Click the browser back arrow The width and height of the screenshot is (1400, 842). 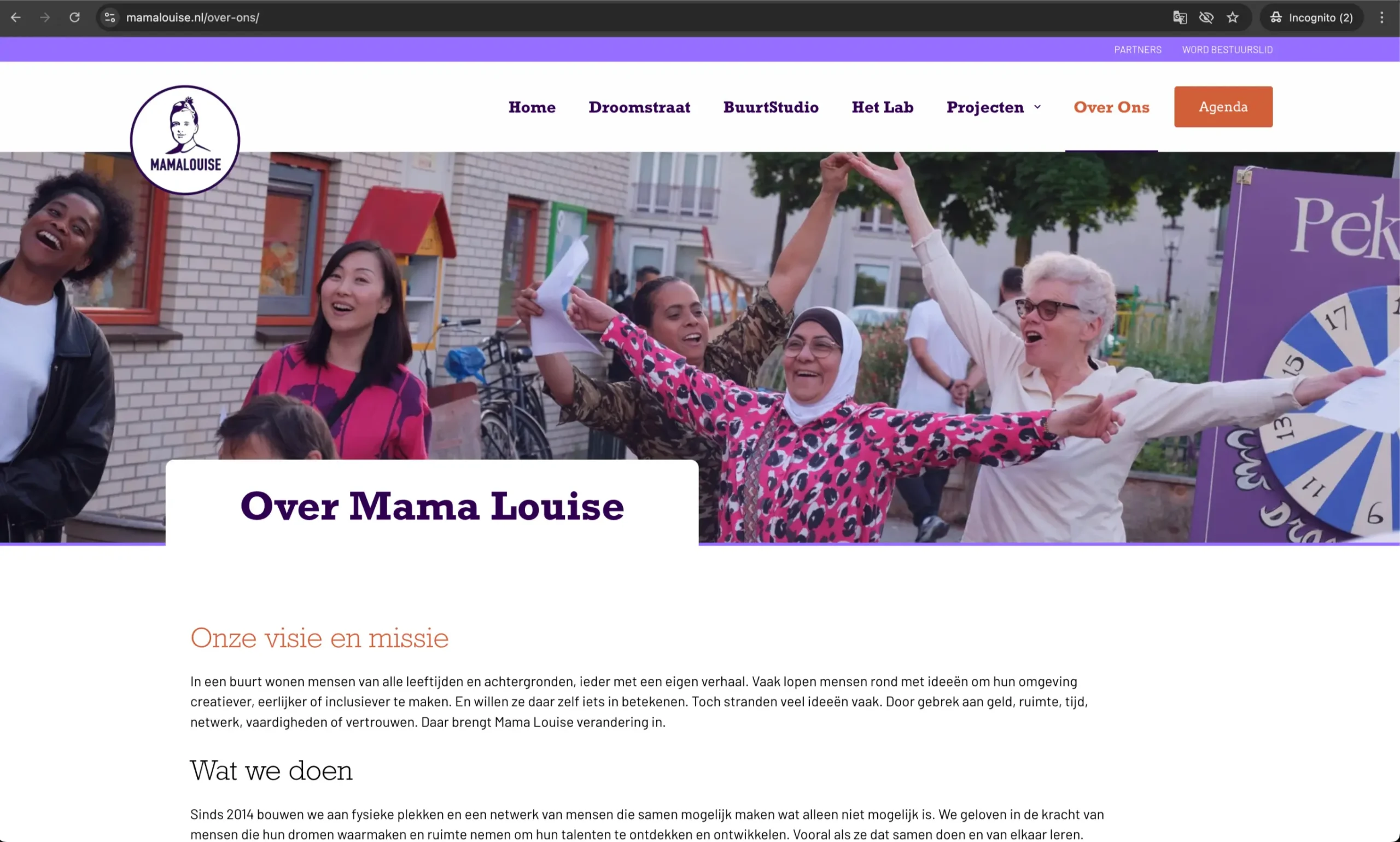tap(16, 18)
